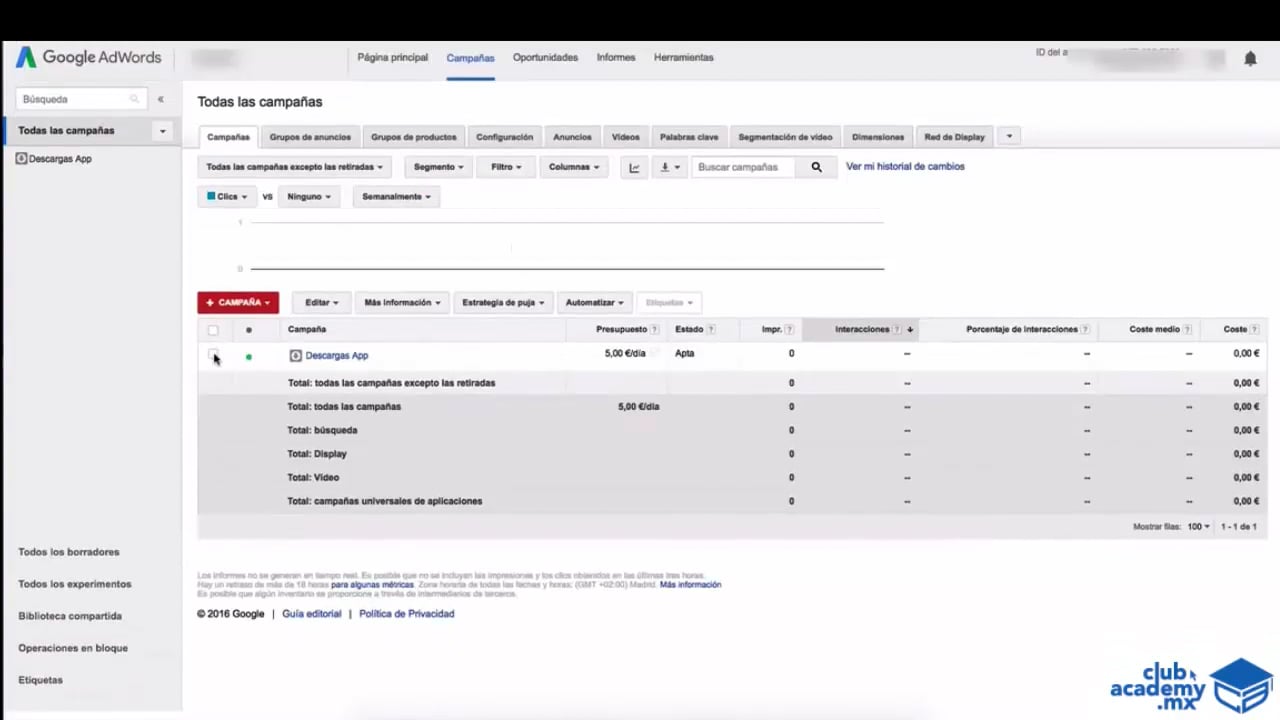This screenshot has height=720, width=1280.
Task: Click the Google AdWords logo
Action: point(89,58)
